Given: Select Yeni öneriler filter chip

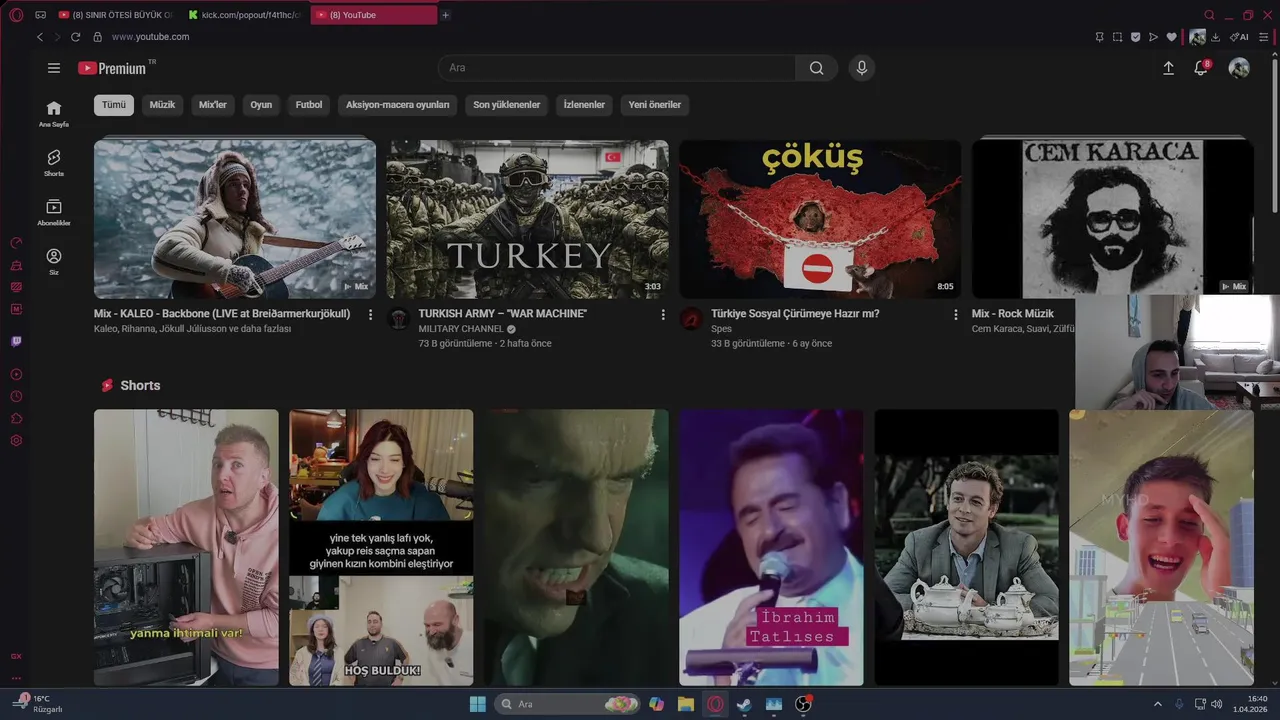Looking at the screenshot, I should pyautogui.click(x=655, y=105).
